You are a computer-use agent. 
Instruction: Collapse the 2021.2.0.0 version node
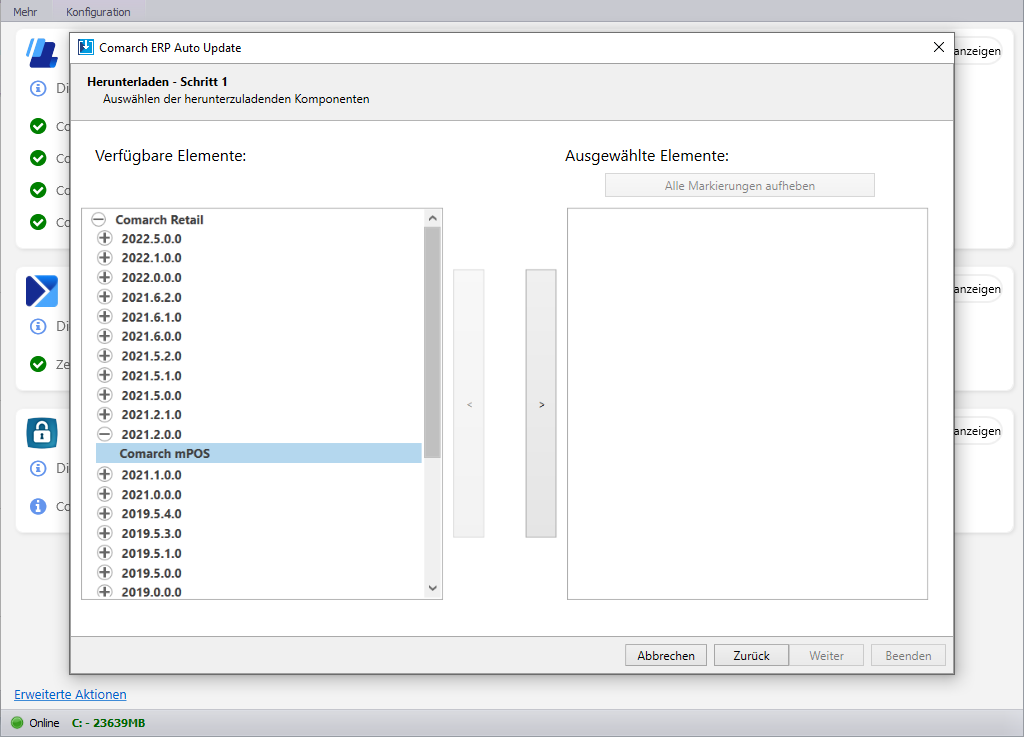tap(104, 434)
